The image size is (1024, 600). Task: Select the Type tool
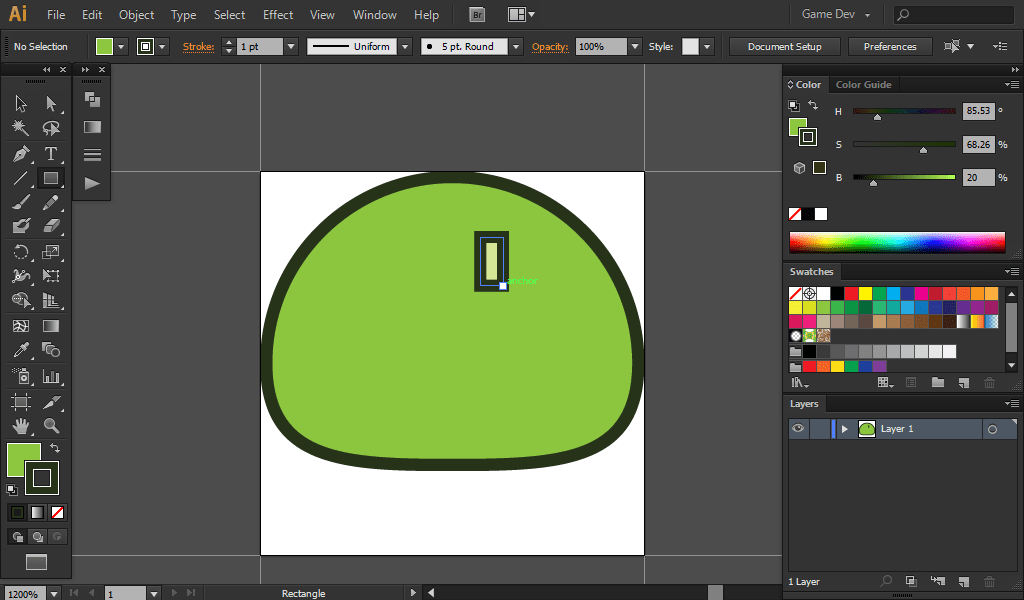[50, 153]
